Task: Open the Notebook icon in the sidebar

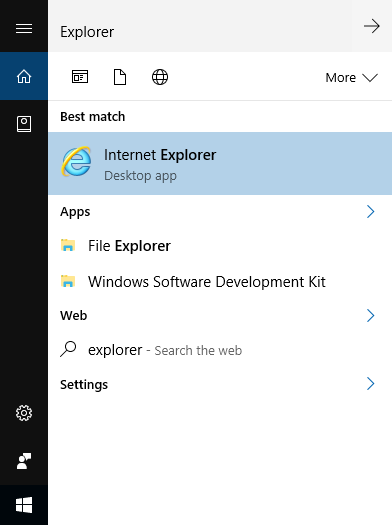Action: (x=24, y=124)
